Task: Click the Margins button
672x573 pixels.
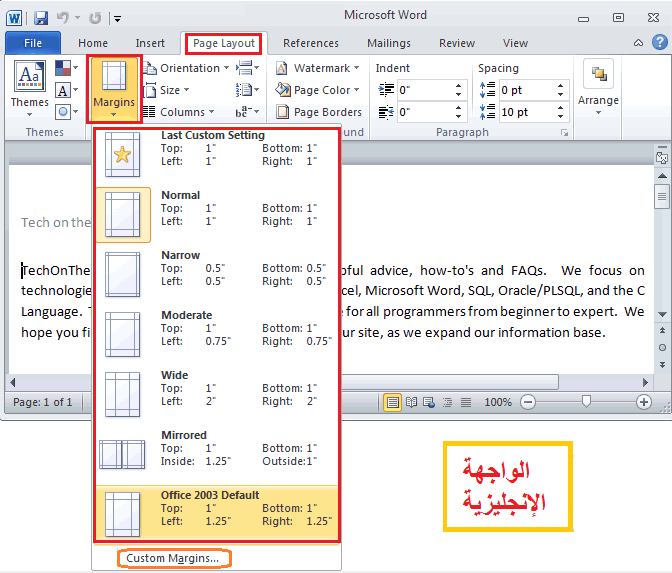Action: click(114, 89)
